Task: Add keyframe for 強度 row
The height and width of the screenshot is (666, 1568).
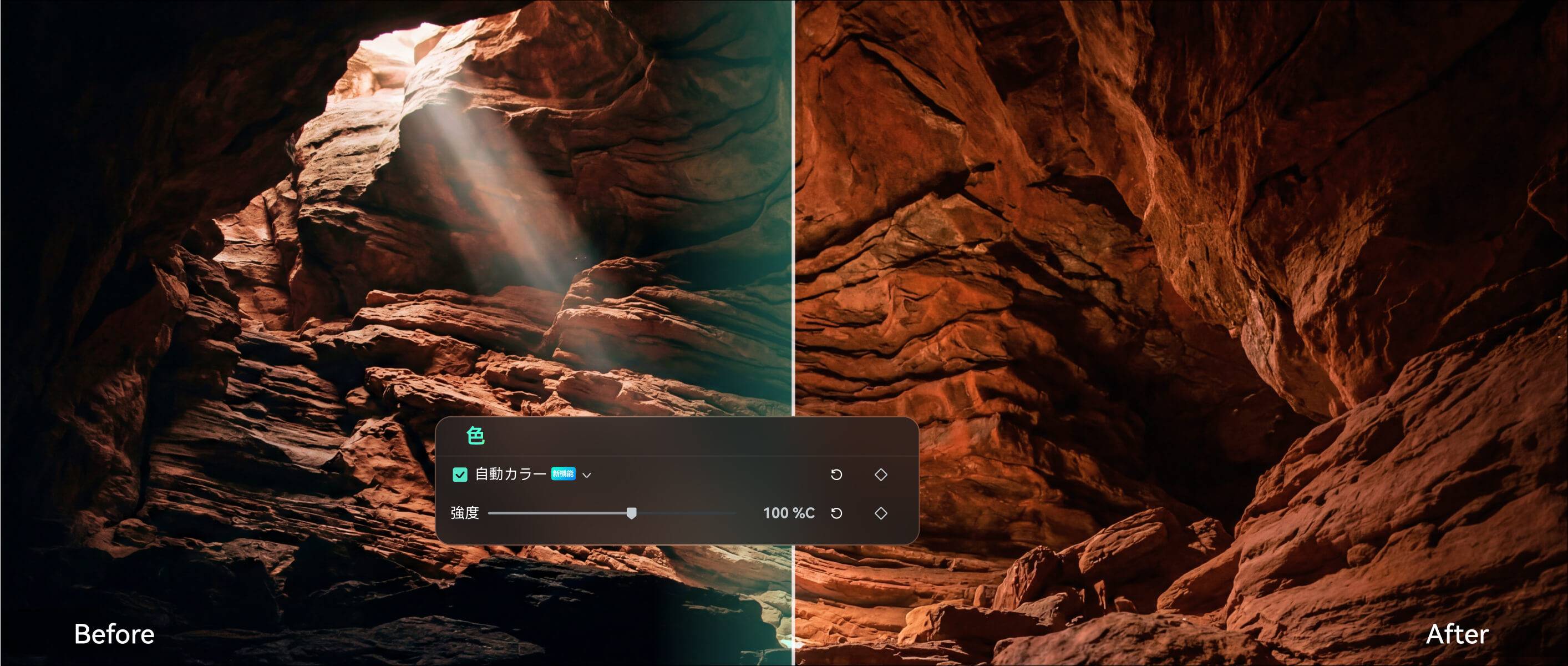Action: pyautogui.click(x=881, y=513)
